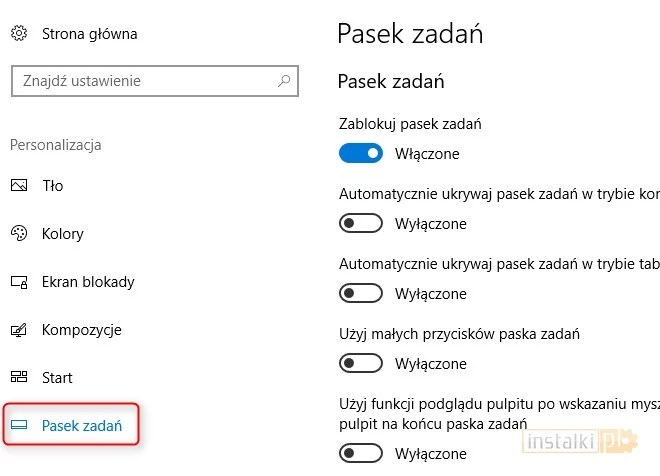660x476 pixels.
Task: Open the Kolory section
Action: (62, 234)
